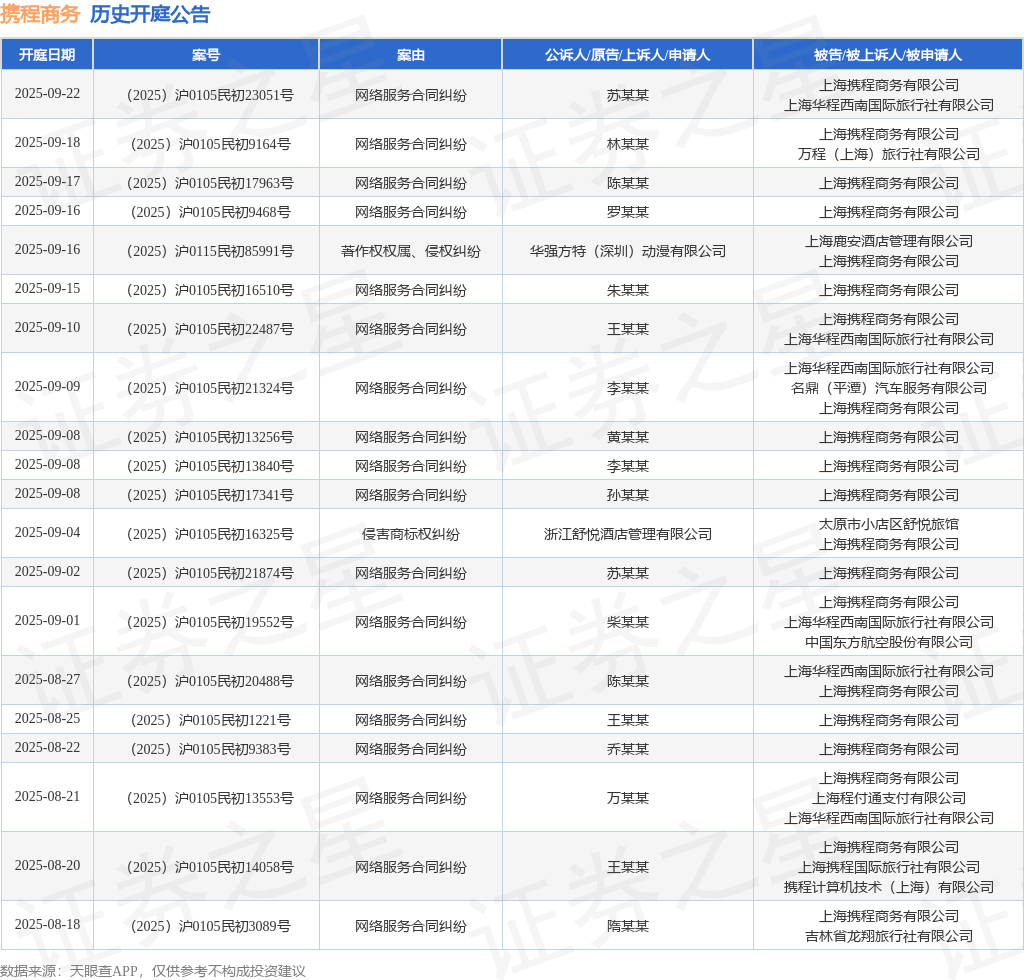The height and width of the screenshot is (980, 1024).
Task: Click plaintiff name 黄某某
Action: (628, 437)
